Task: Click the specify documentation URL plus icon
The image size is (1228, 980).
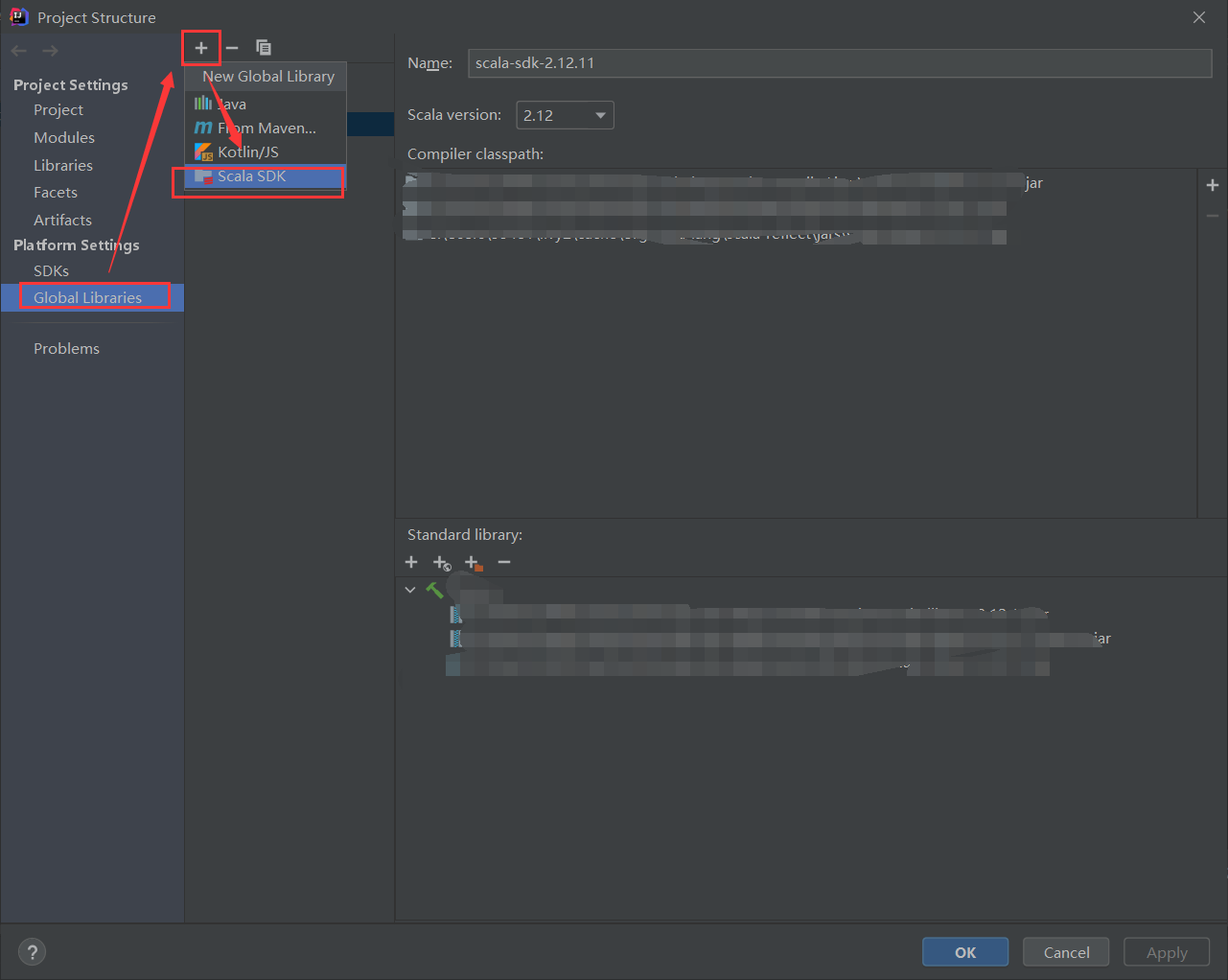Action: (442, 563)
